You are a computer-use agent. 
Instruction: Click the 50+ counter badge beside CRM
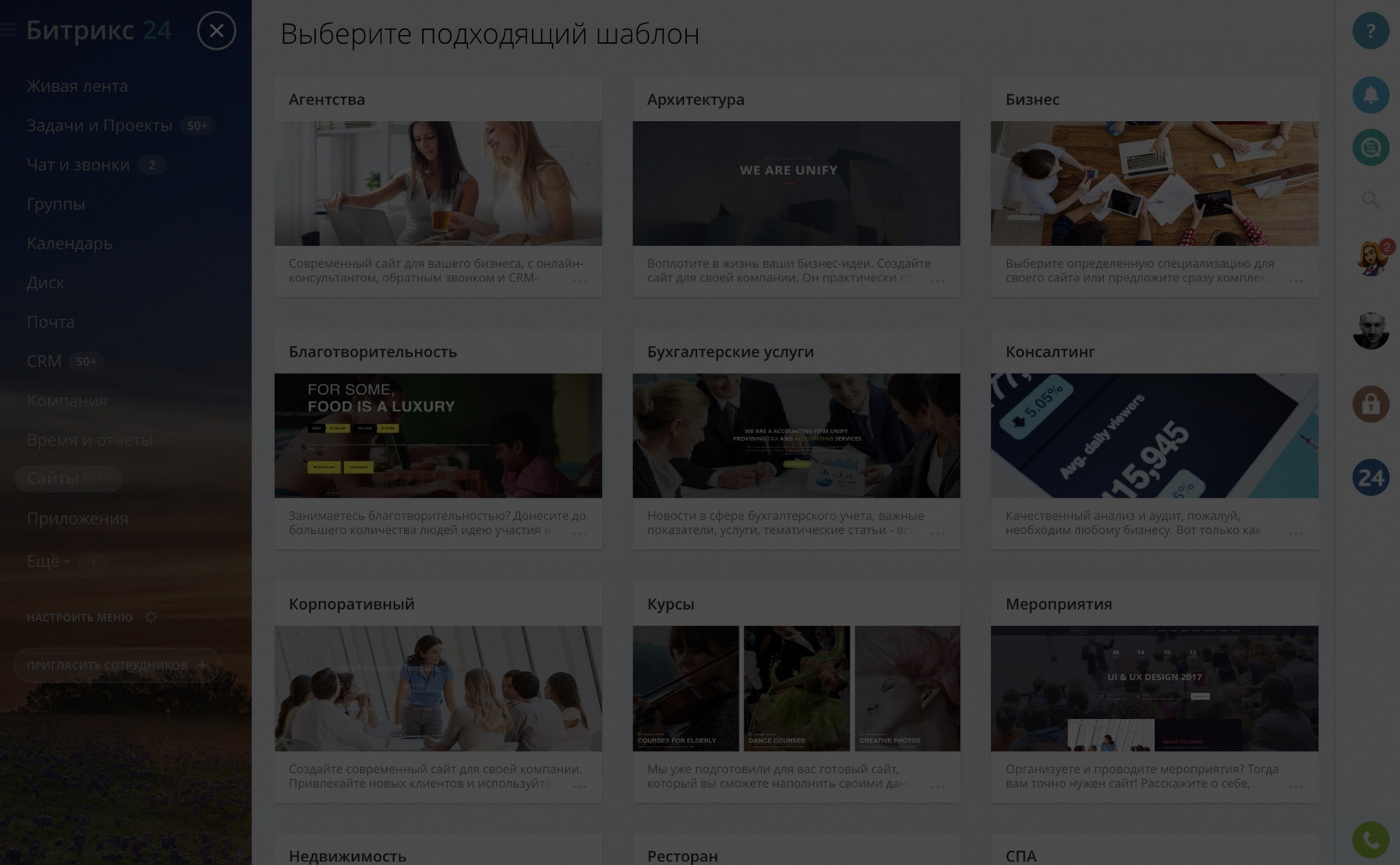[x=86, y=362]
